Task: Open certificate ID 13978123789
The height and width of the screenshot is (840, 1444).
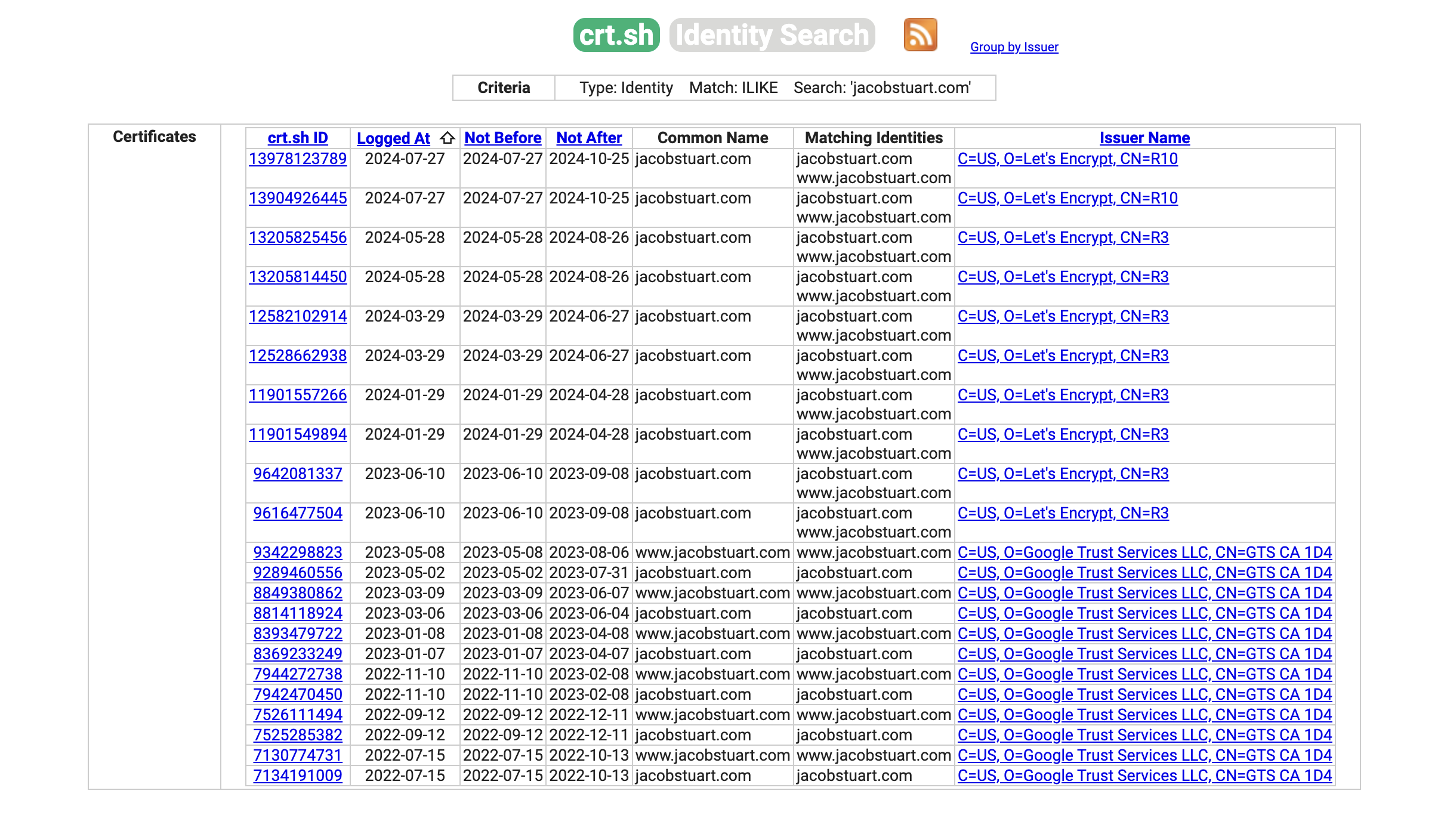Action: [x=298, y=159]
